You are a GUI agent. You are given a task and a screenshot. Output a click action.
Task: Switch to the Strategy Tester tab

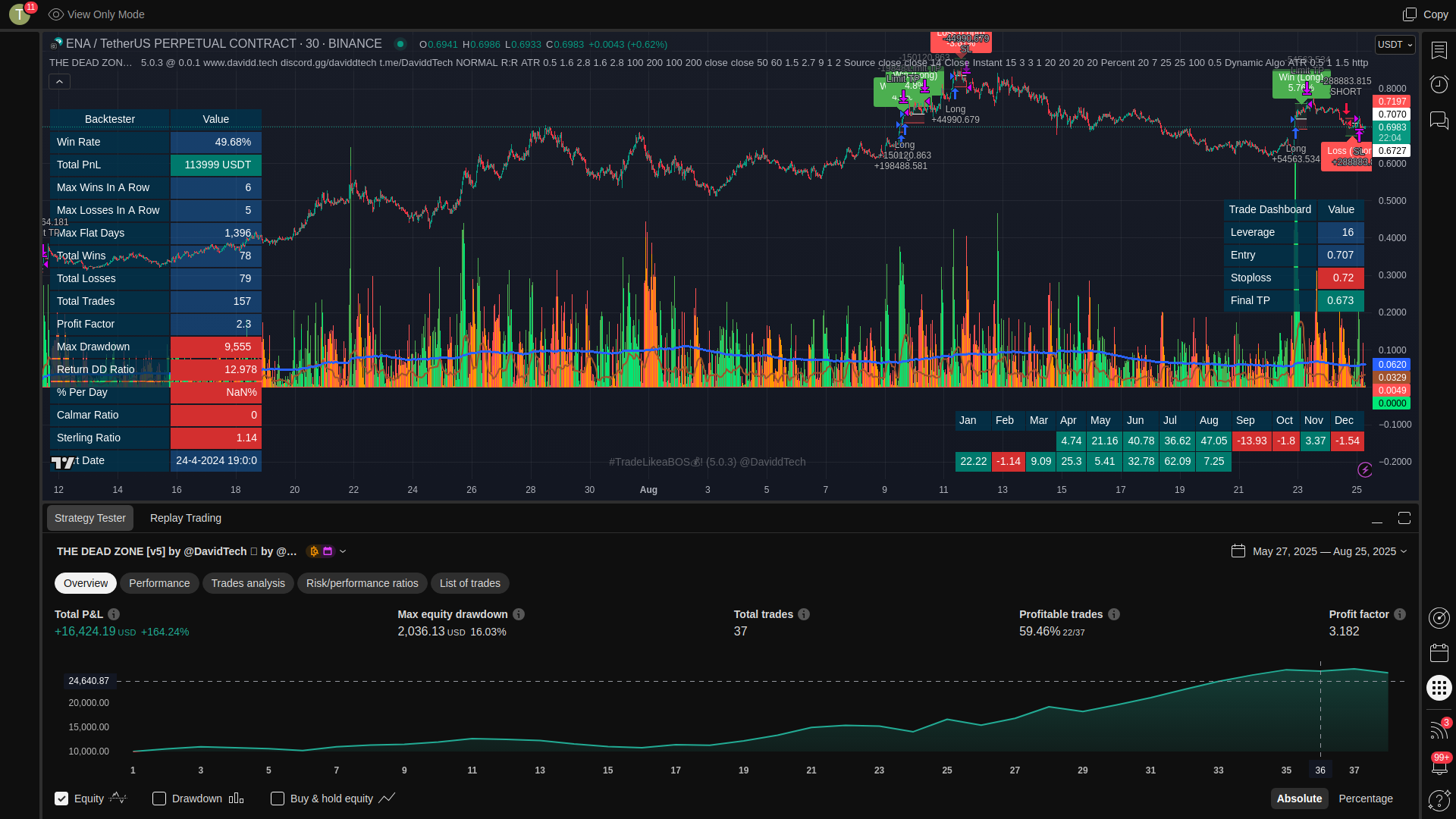[90, 518]
